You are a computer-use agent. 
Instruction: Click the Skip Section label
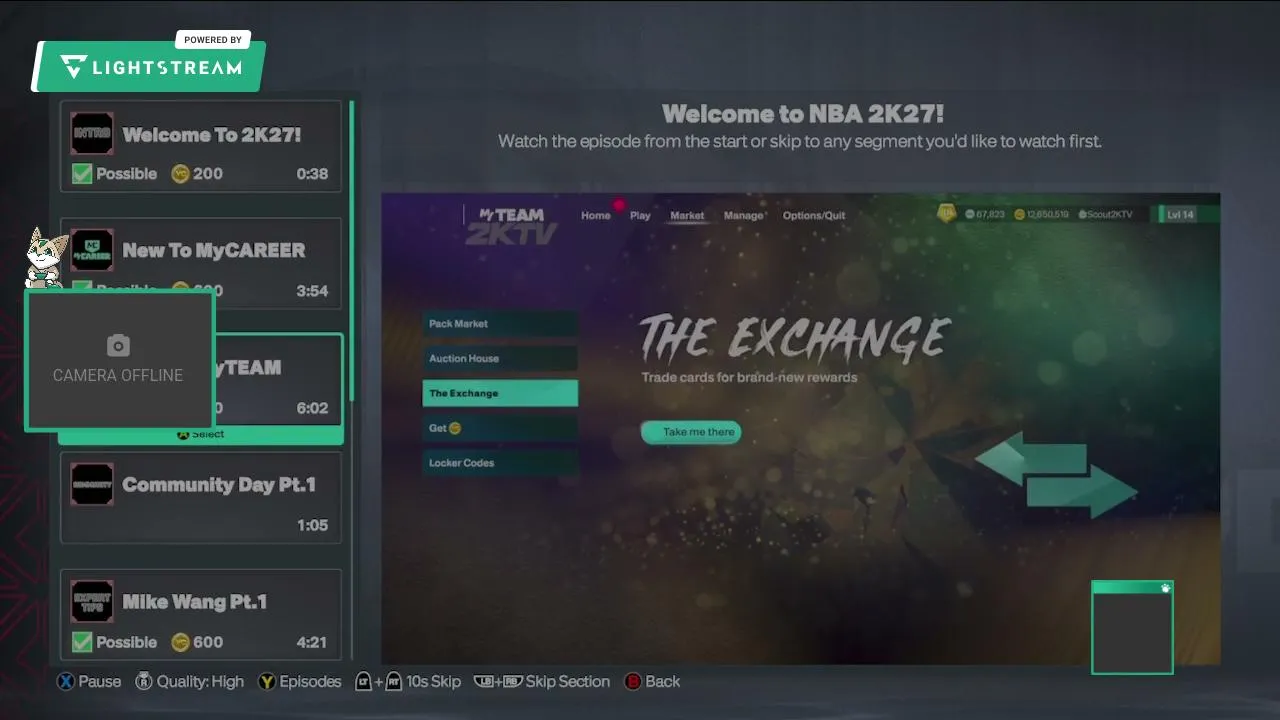click(x=568, y=681)
